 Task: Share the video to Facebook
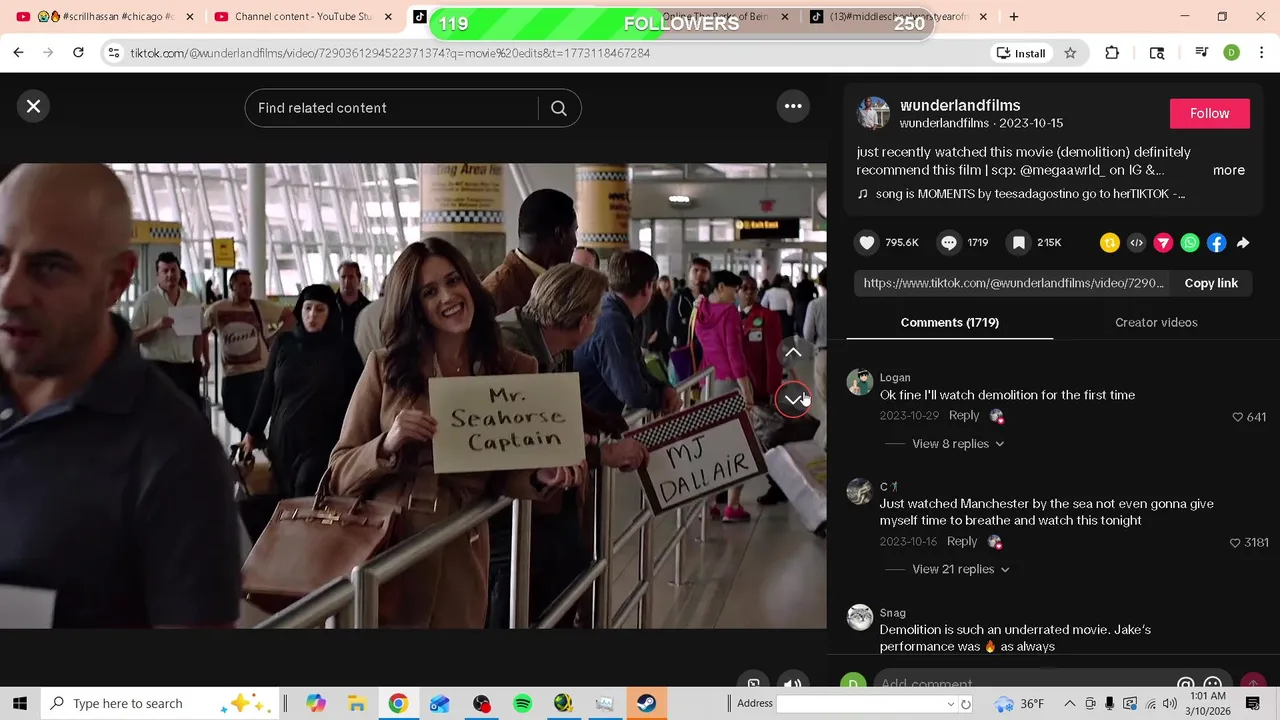click(x=1216, y=242)
